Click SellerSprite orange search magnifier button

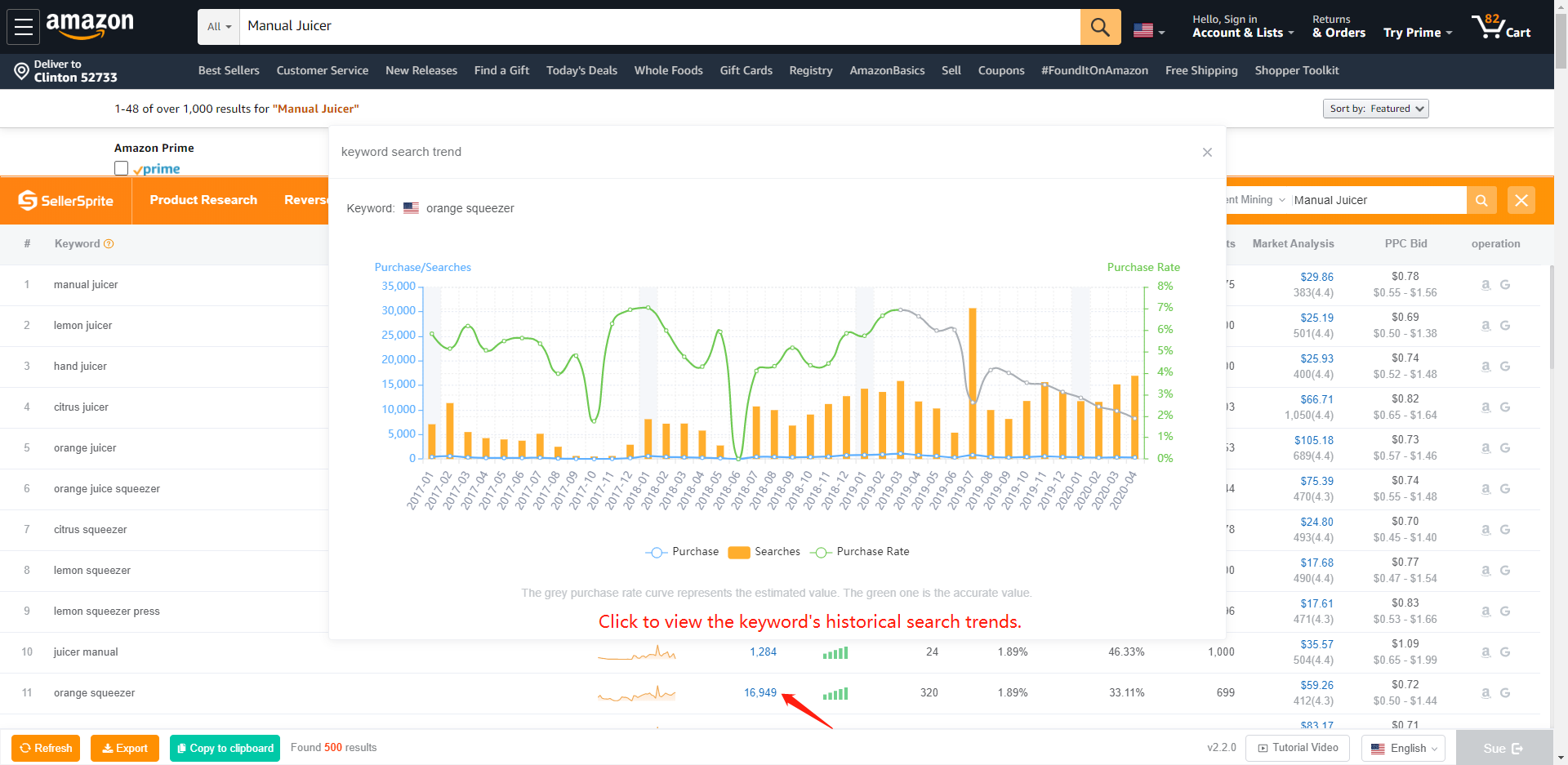(1481, 200)
